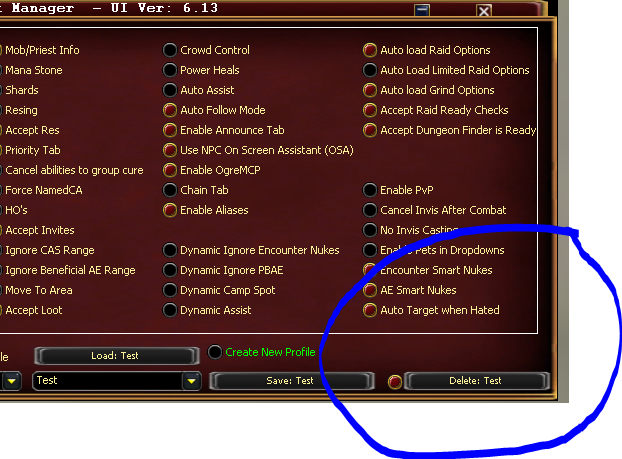
Task: Enable PvP checkbox
Action: (x=370, y=190)
